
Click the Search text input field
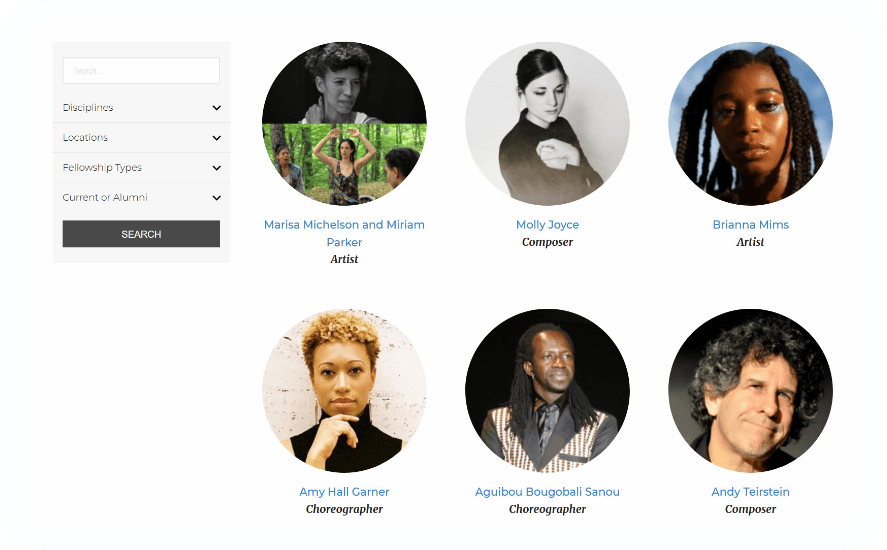[141, 71]
